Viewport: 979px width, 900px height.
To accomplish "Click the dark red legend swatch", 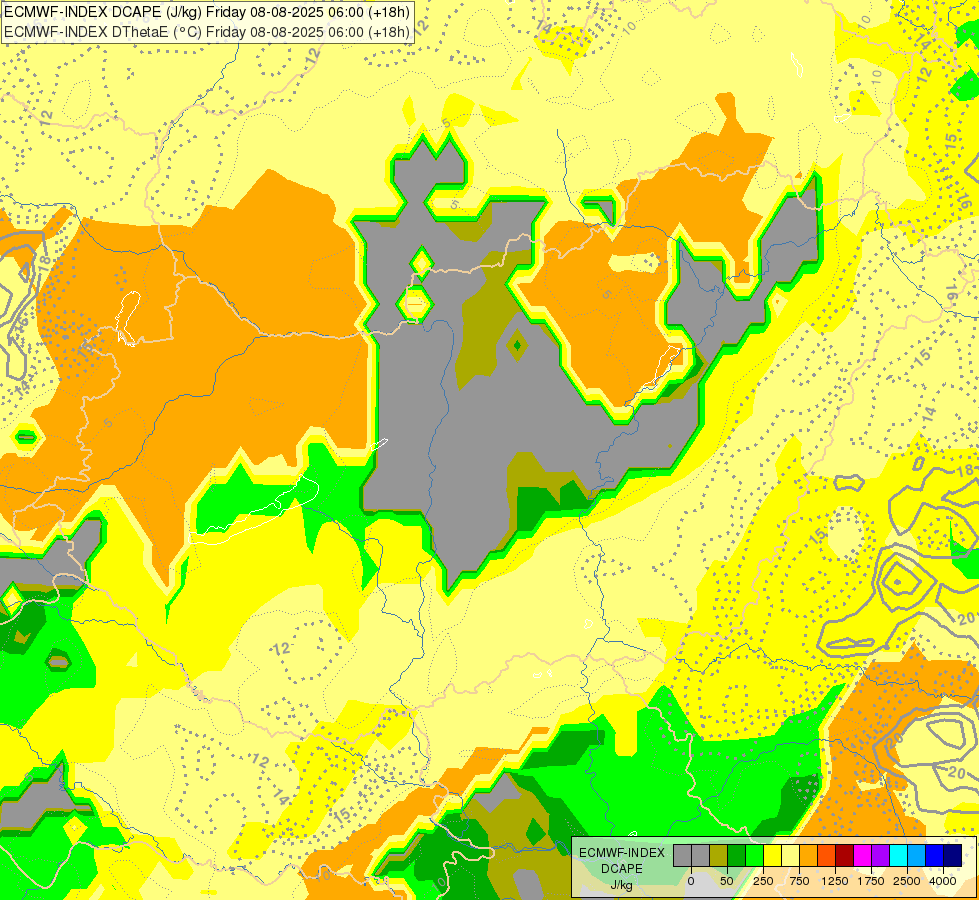I will 844,855.
